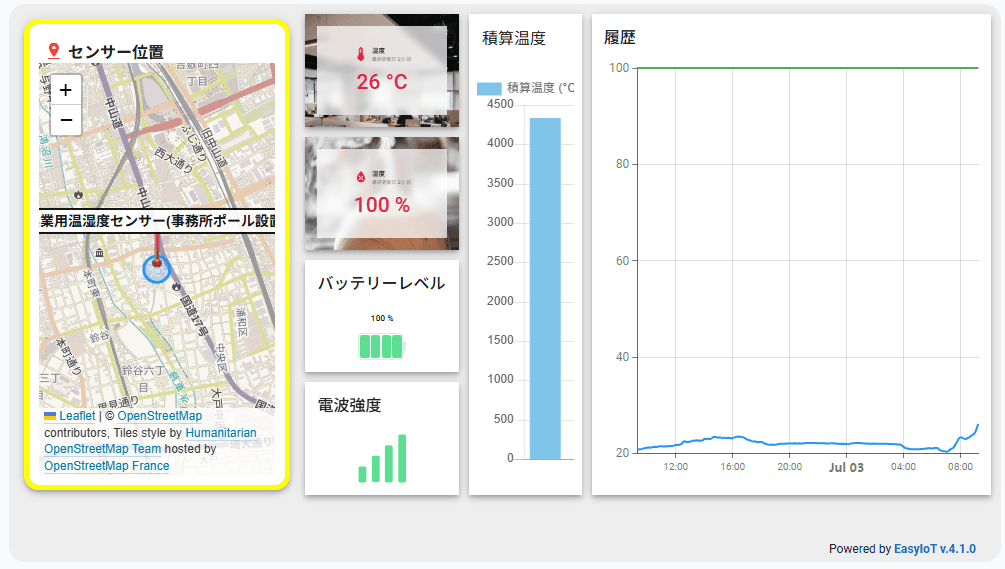Click the sensor name label popup on the map
The image size is (1005, 569).
coord(157,221)
